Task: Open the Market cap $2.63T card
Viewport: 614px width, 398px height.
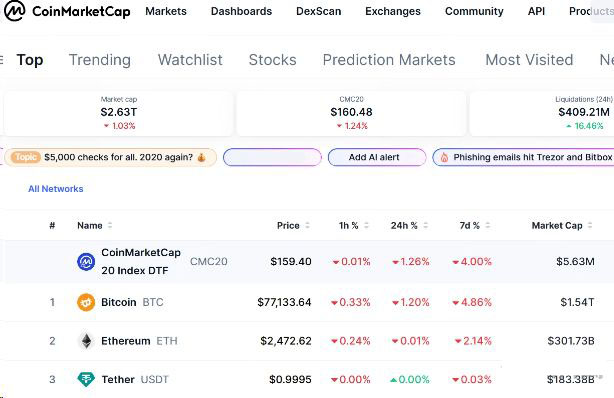Action: 119,113
